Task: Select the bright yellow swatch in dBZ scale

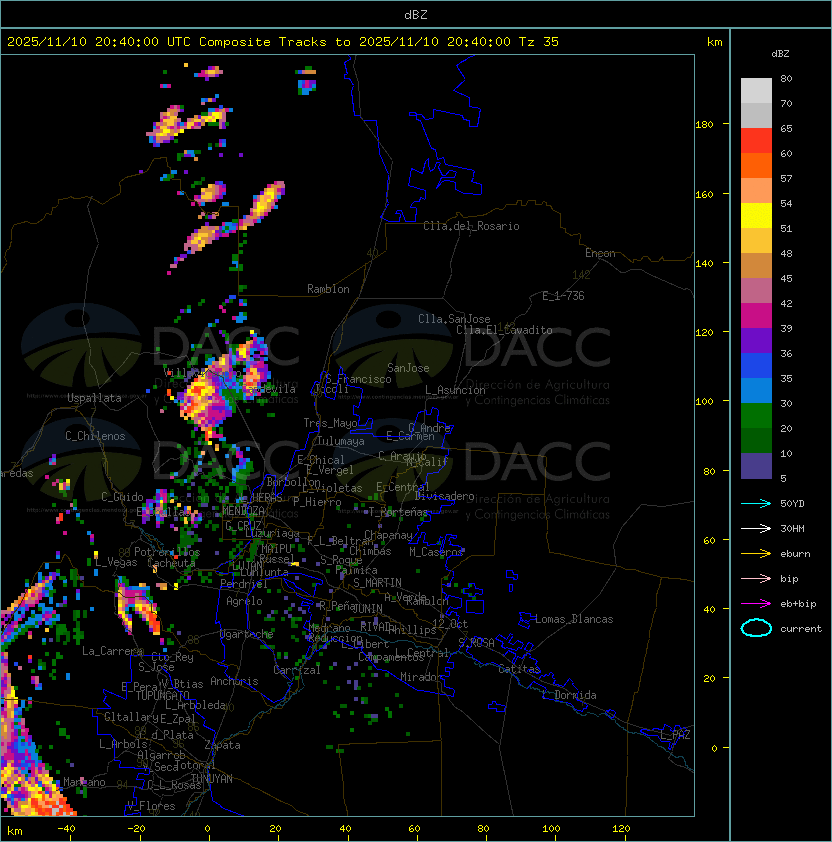Action: click(x=756, y=216)
